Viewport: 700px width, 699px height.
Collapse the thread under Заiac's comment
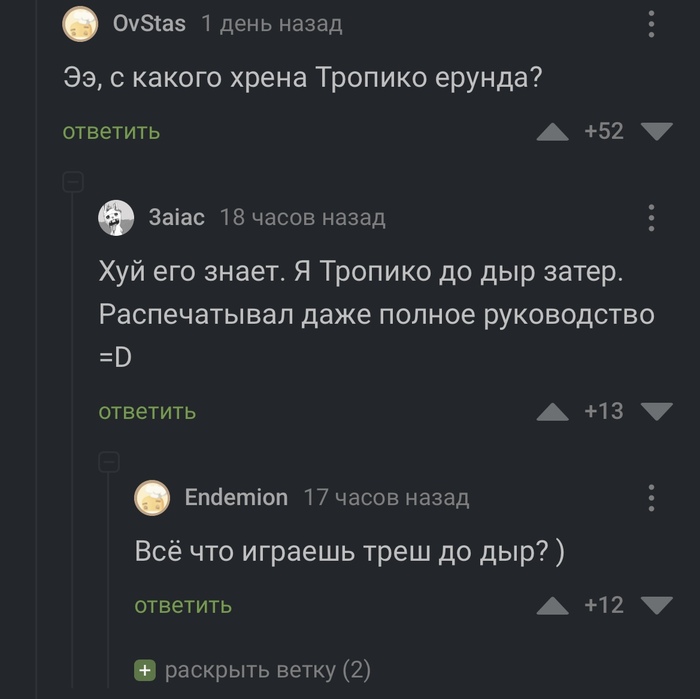point(109,461)
